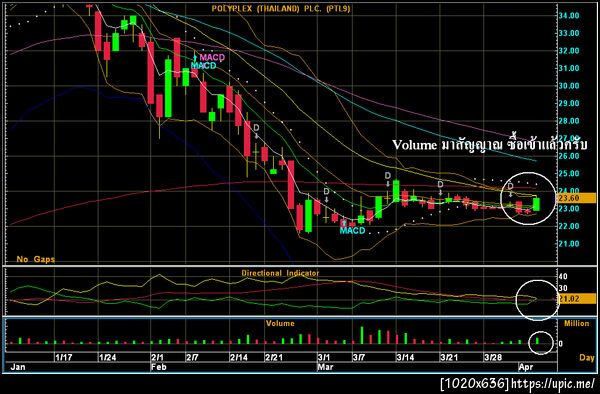Click the 1/24 date label

coord(108,358)
